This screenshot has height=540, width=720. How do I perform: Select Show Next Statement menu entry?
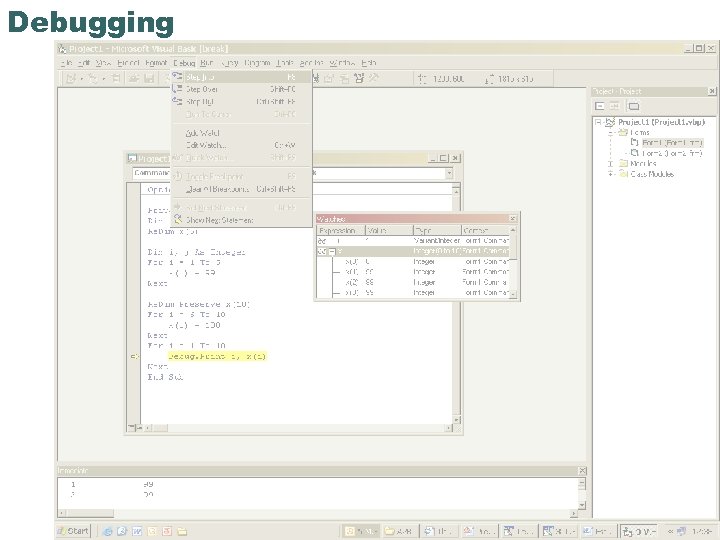pos(241,220)
